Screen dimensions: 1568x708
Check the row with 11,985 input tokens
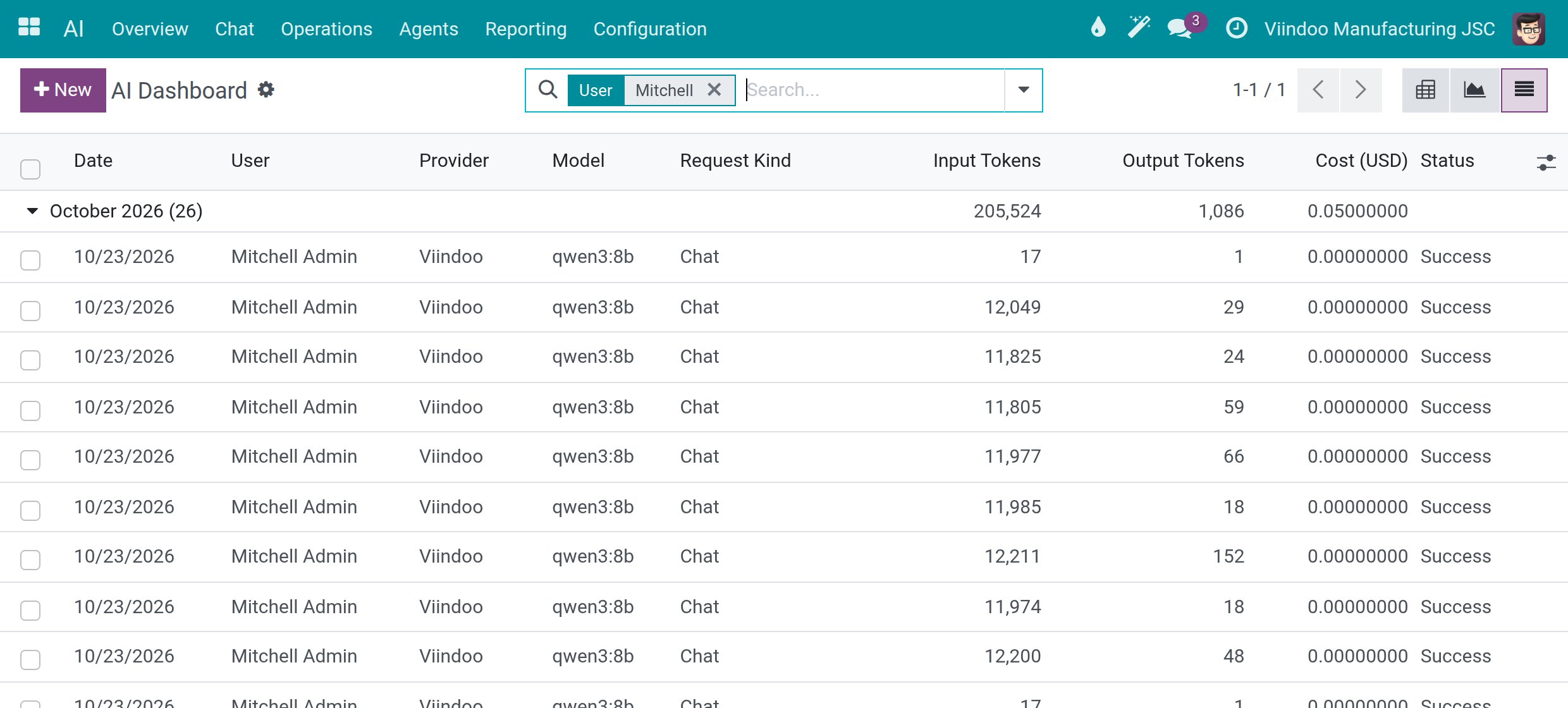coord(30,510)
